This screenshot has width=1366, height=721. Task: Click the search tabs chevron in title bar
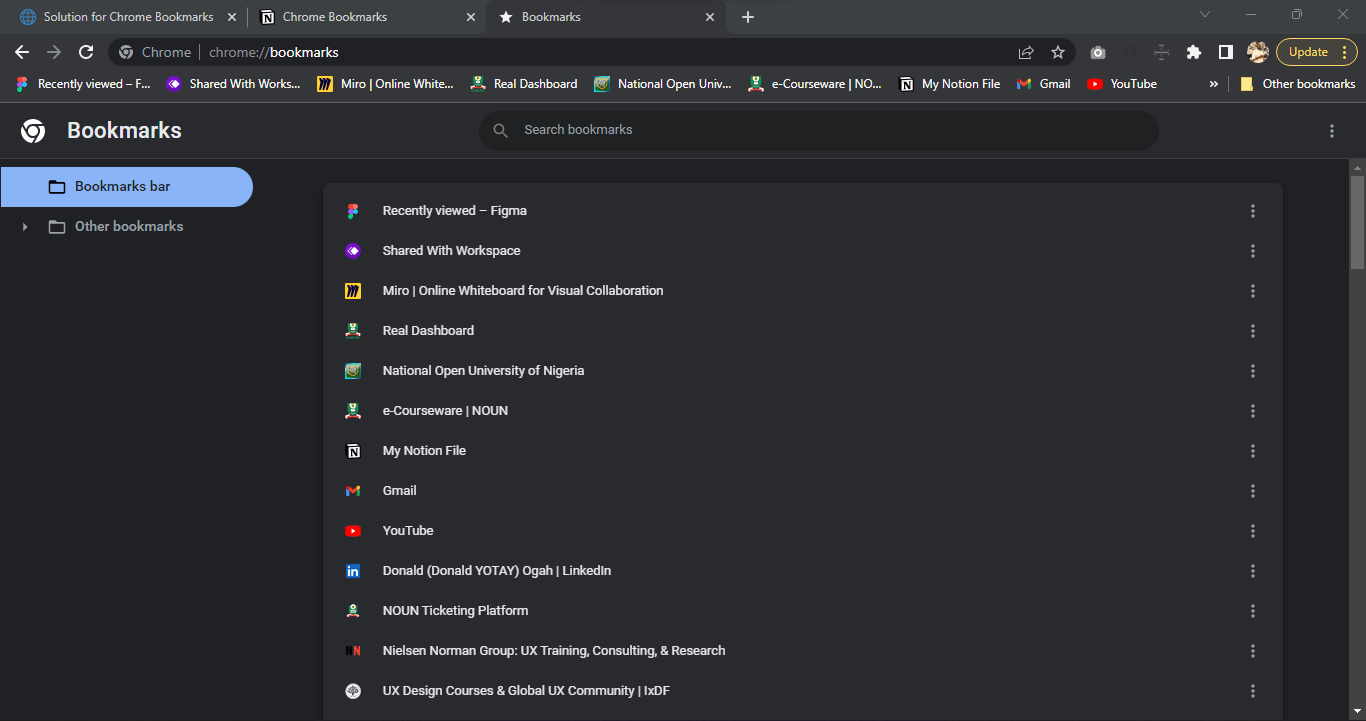1205,14
